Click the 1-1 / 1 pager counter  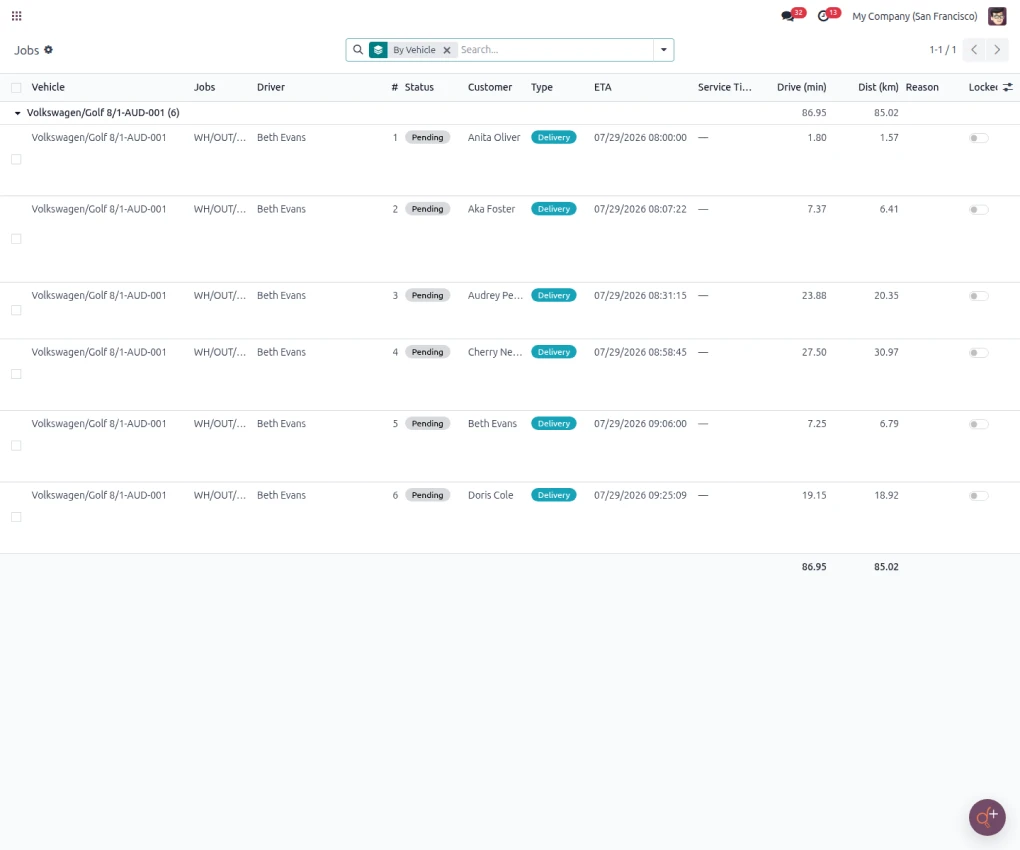943,50
